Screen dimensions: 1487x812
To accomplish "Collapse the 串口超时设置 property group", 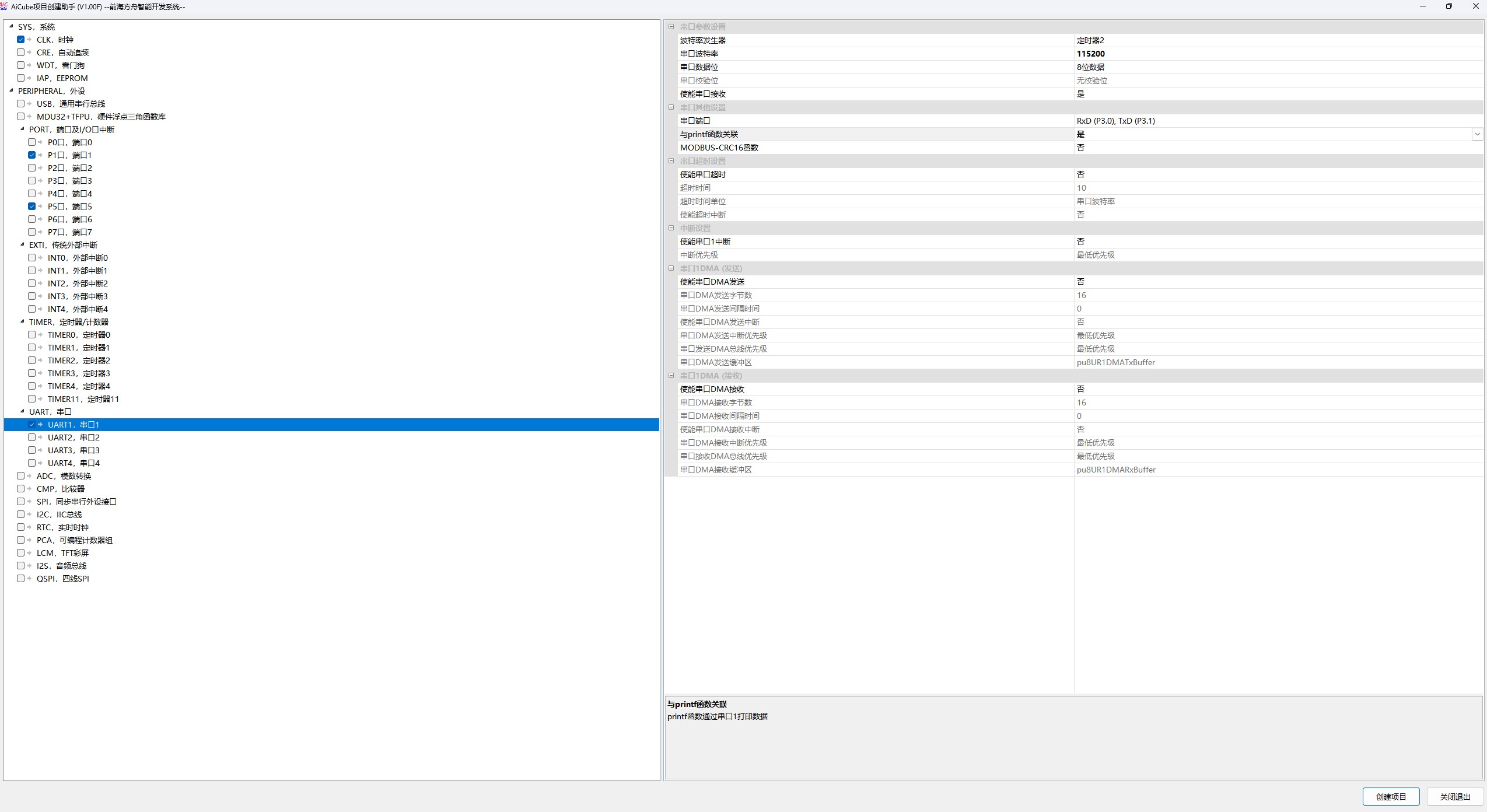I will (x=671, y=161).
